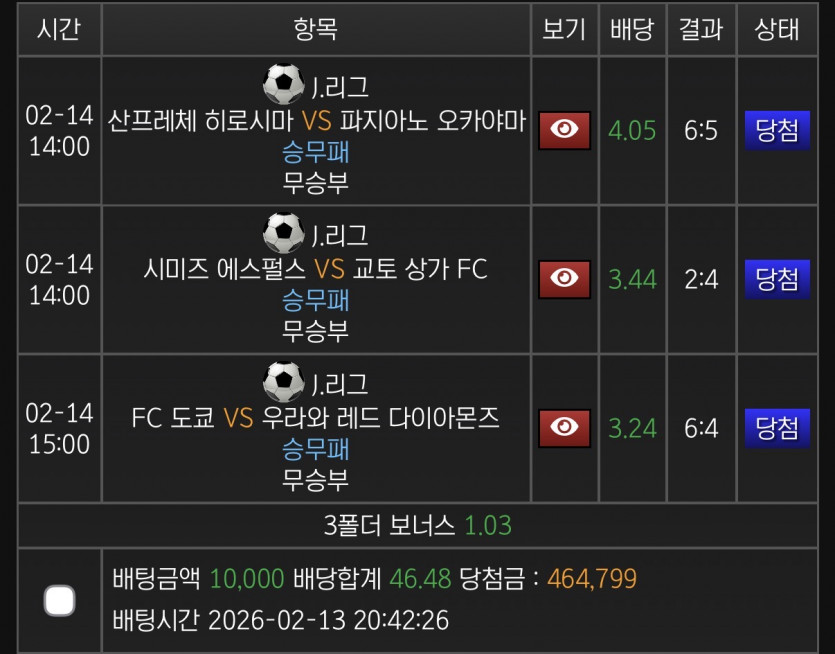Click the 당첨금 464,799 amount
The height and width of the screenshot is (654, 835).
tap(592, 579)
